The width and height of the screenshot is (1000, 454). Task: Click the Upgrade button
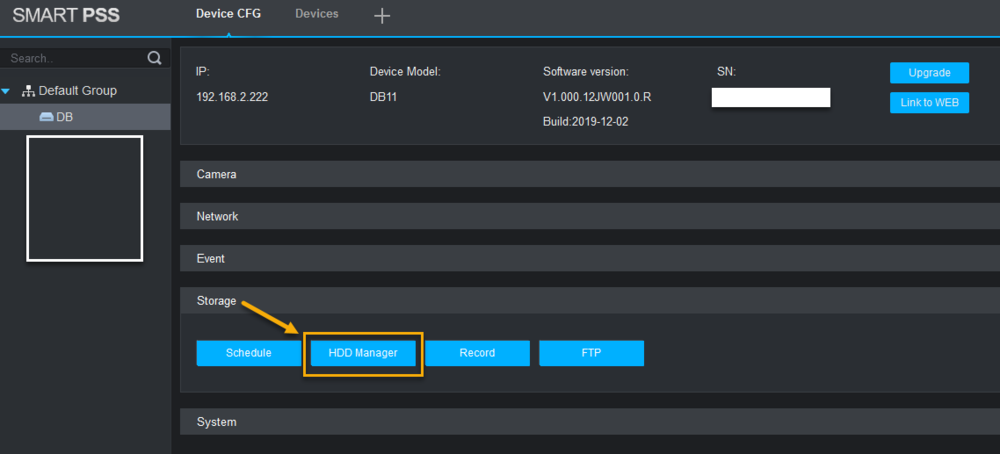point(929,73)
